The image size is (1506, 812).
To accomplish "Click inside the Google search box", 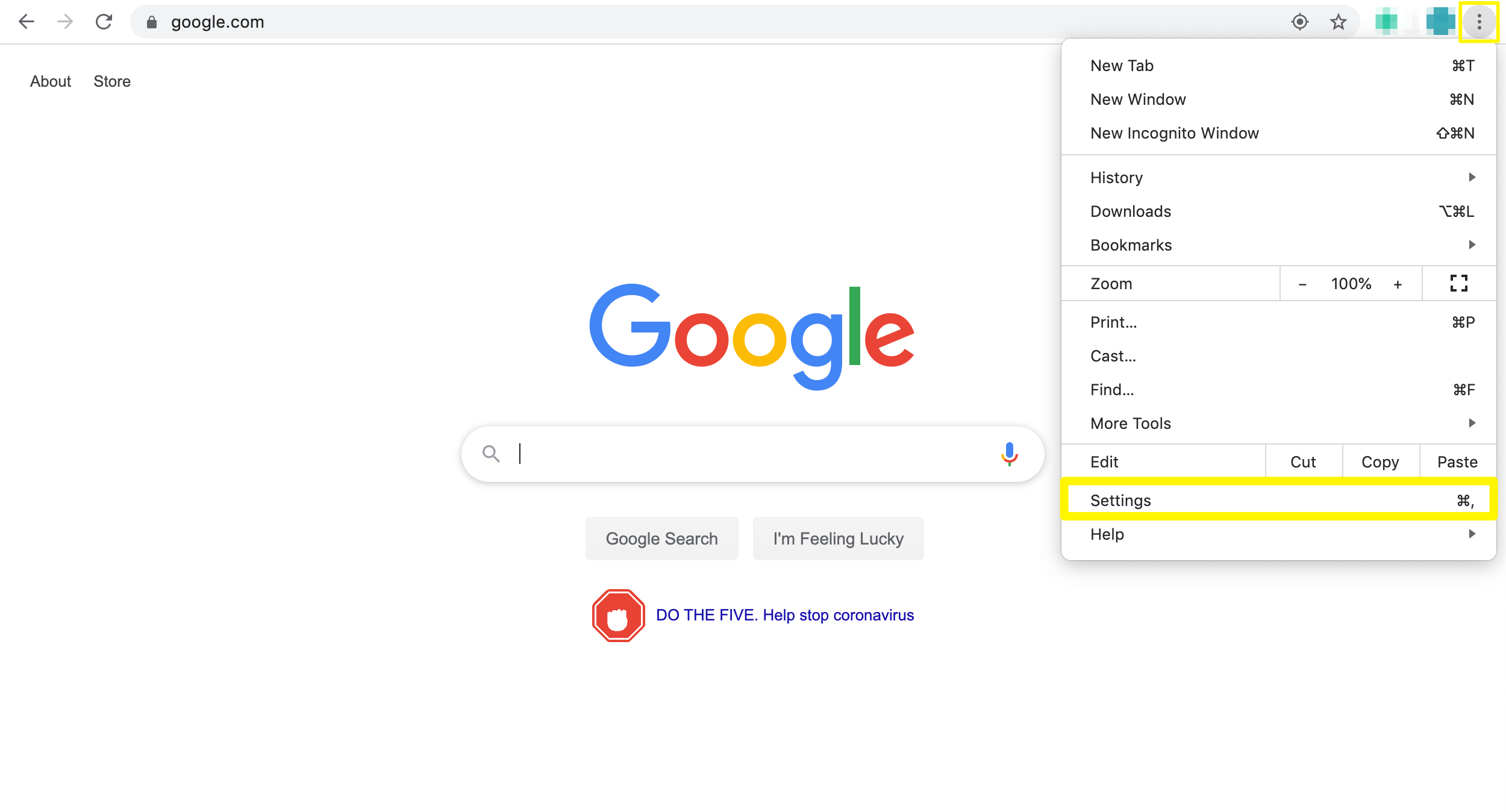I will [x=747, y=454].
